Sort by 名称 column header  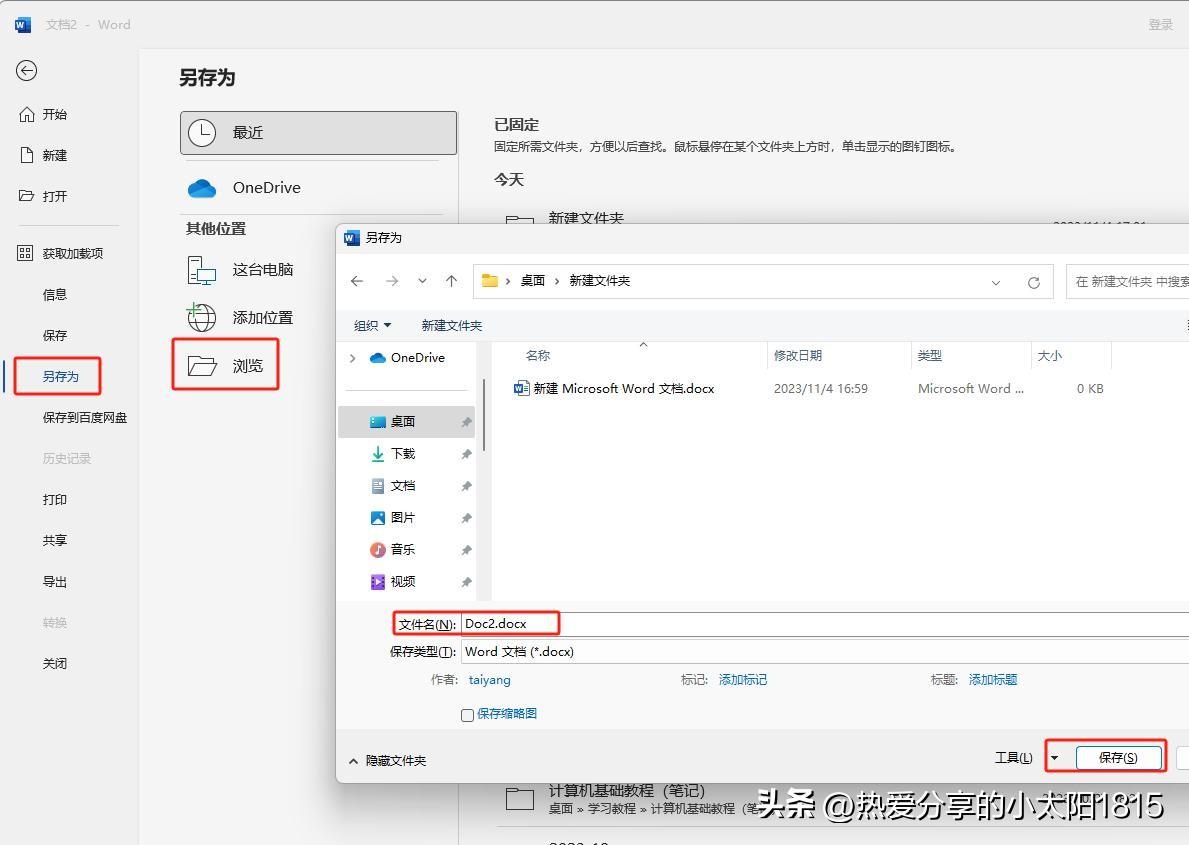pos(538,356)
